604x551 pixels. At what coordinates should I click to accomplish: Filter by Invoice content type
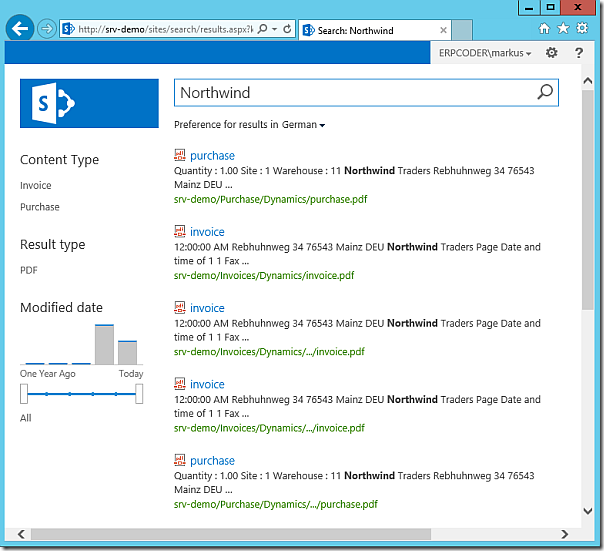pyautogui.click(x=35, y=186)
